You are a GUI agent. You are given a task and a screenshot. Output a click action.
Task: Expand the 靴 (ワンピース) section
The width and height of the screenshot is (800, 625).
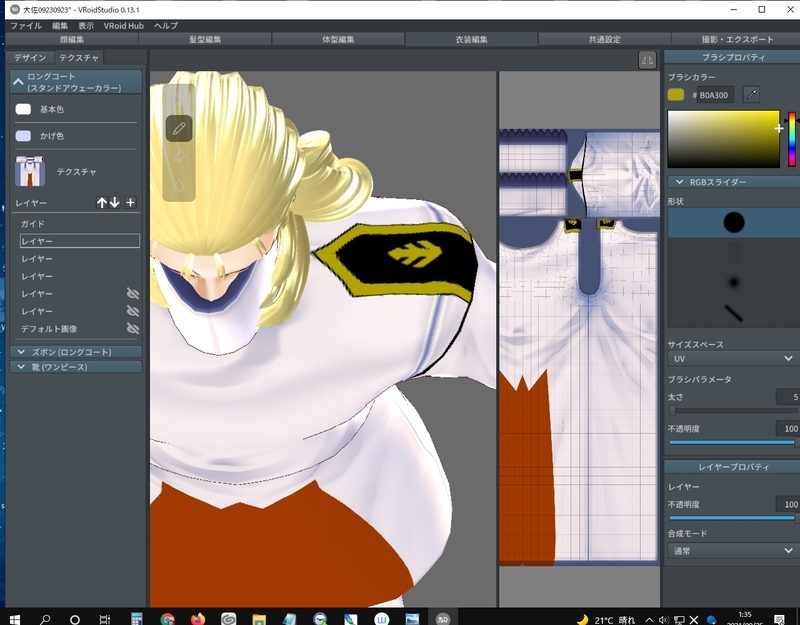pyautogui.click(x=76, y=367)
